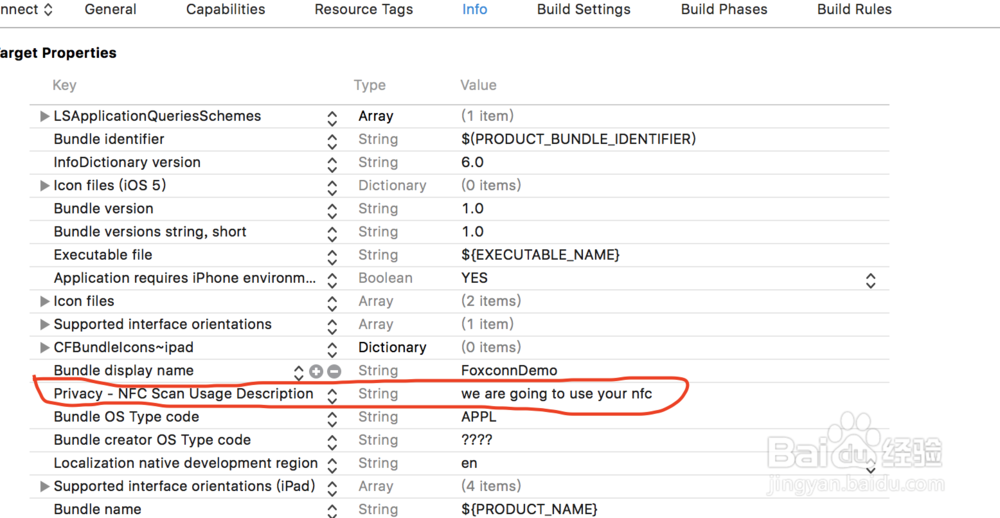
Task: Expand LSApplicationQueriesSchemes array
Action: point(44,117)
